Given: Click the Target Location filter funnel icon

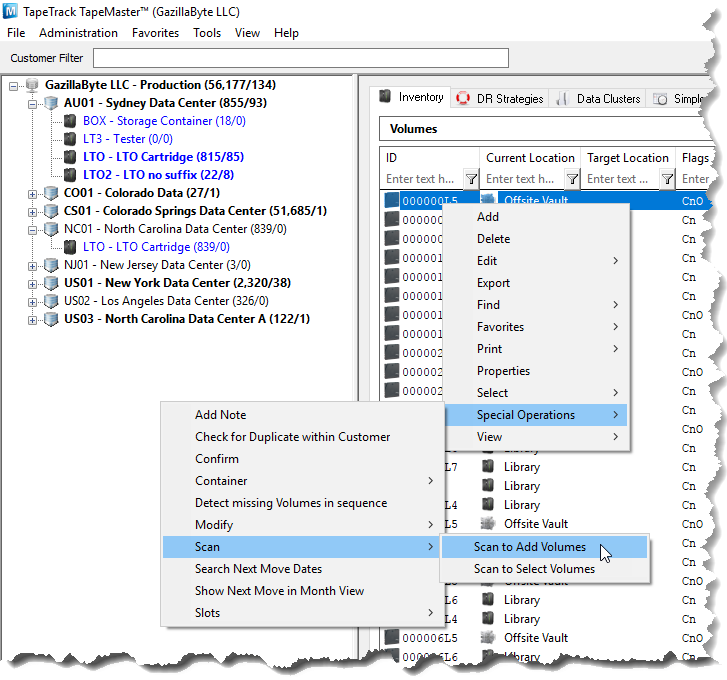Looking at the screenshot, I should pos(667,179).
